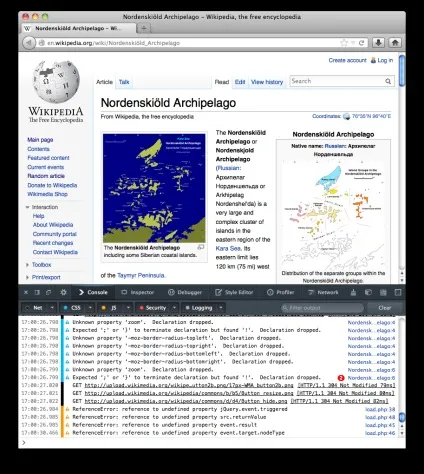Expand the Print/export sidebar section
This screenshot has height=474, width=424.
coord(27,277)
